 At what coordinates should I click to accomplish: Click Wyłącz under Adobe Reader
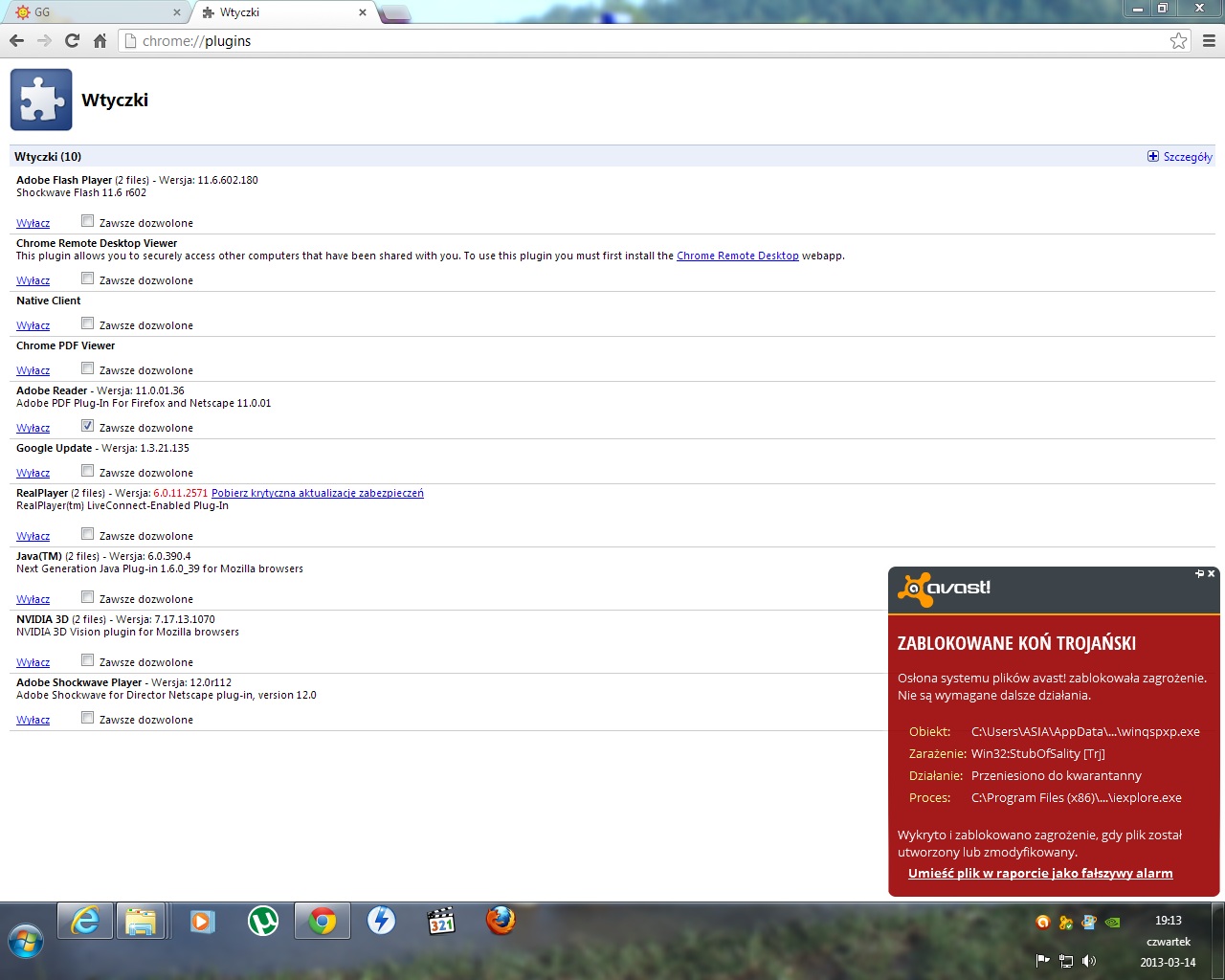click(x=33, y=428)
